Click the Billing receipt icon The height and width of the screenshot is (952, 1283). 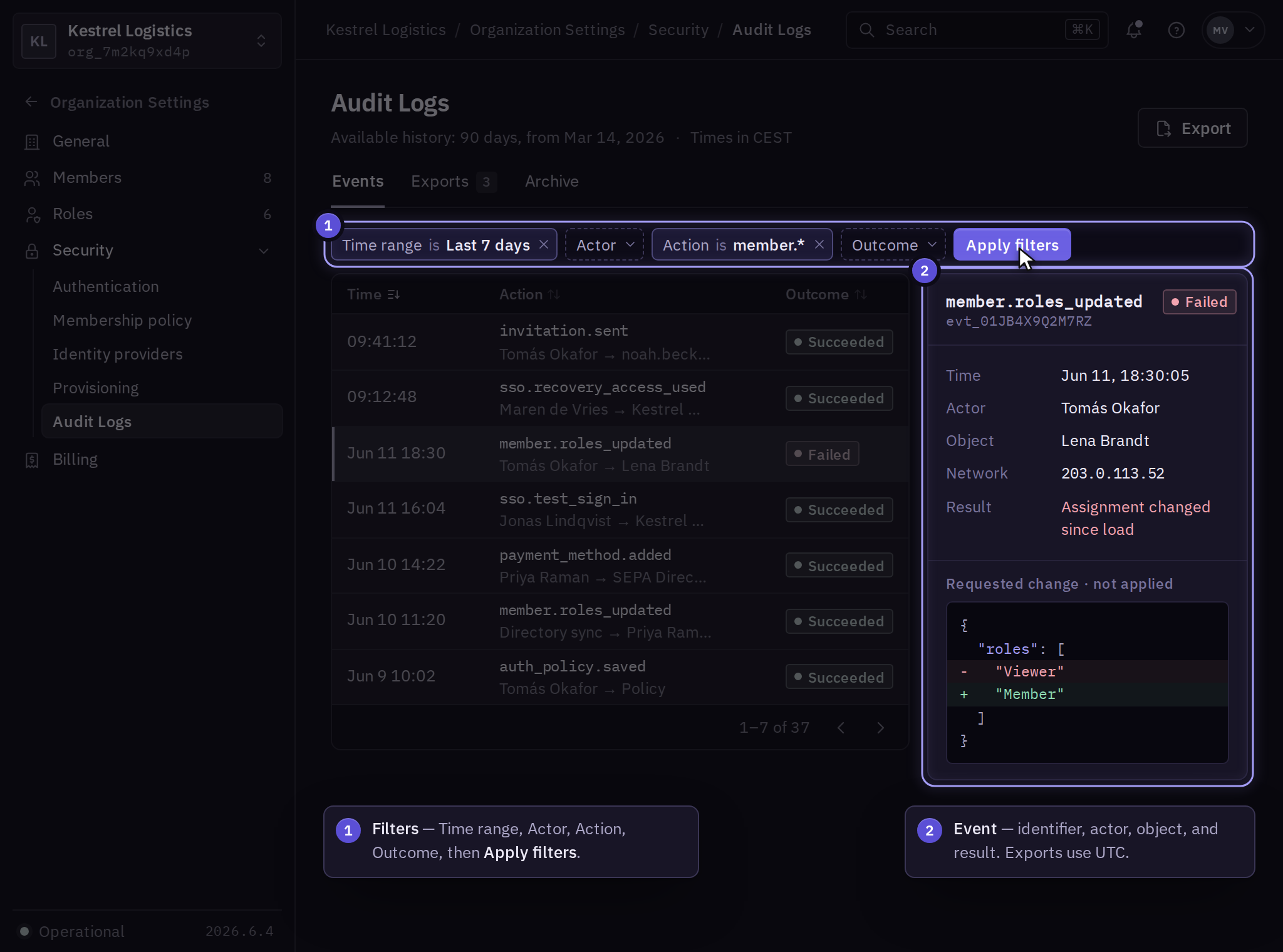click(32, 460)
